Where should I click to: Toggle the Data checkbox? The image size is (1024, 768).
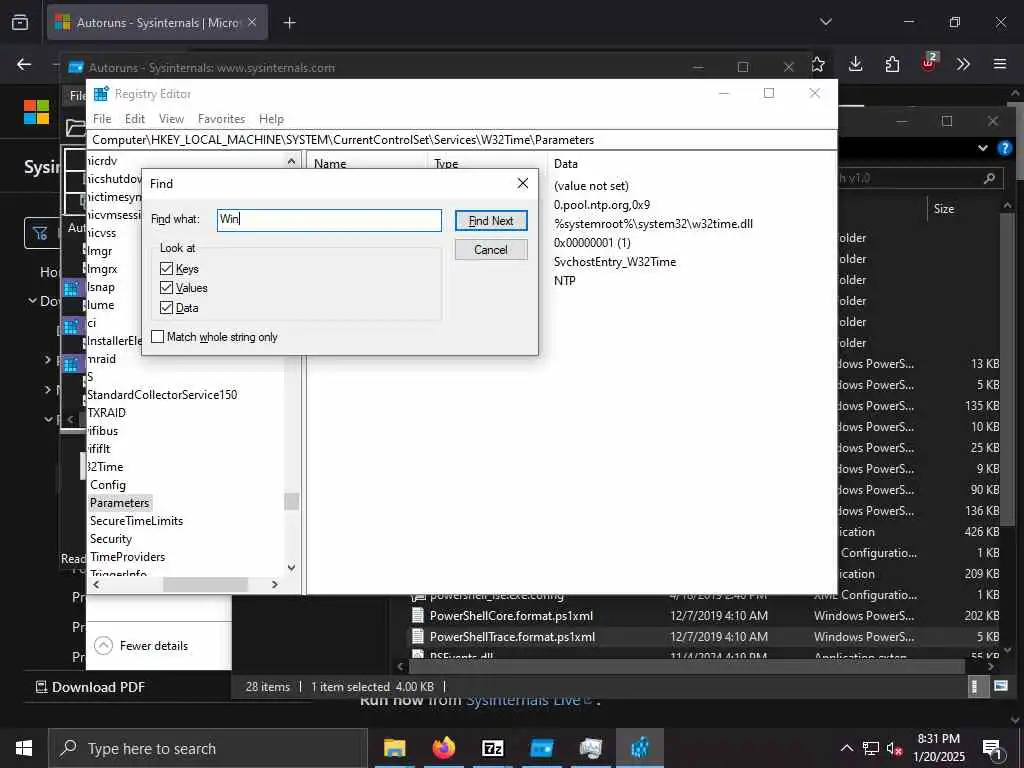(x=166, y=307)
